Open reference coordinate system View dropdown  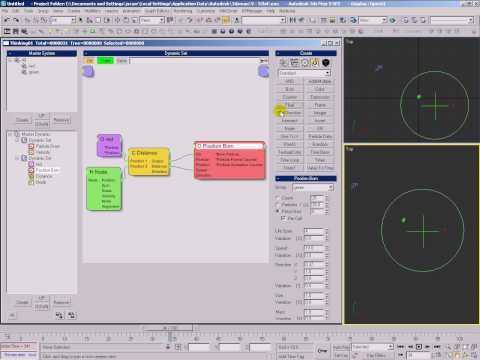(x=152, y=20)
